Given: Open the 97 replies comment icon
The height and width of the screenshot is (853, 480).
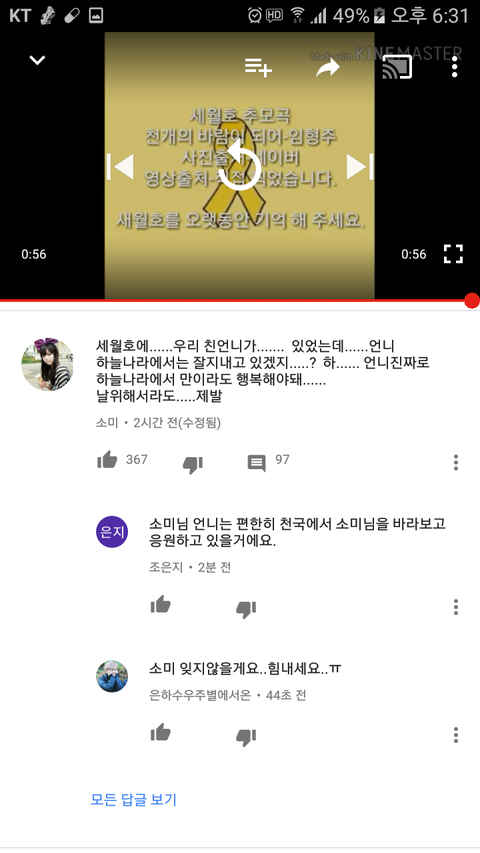Looking at the screenshot, I should pyautogui.click(x=257, y=463).
